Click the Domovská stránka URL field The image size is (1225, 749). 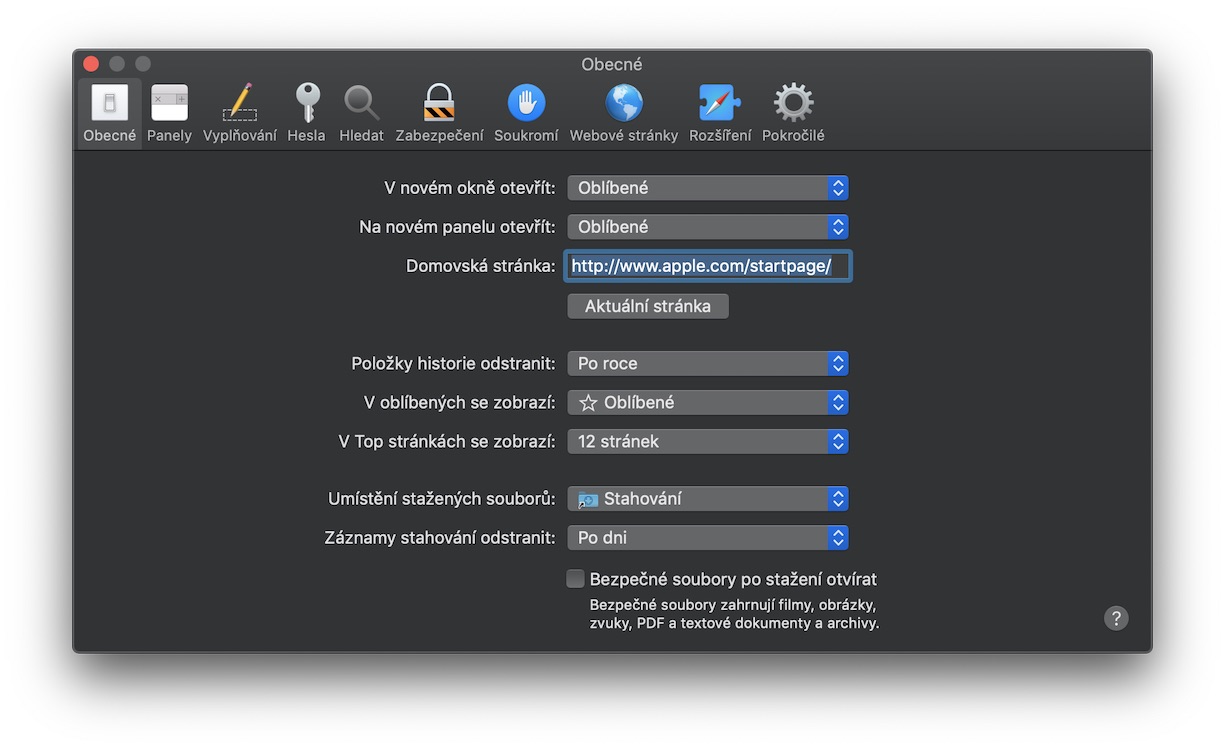tap(708, 266)
